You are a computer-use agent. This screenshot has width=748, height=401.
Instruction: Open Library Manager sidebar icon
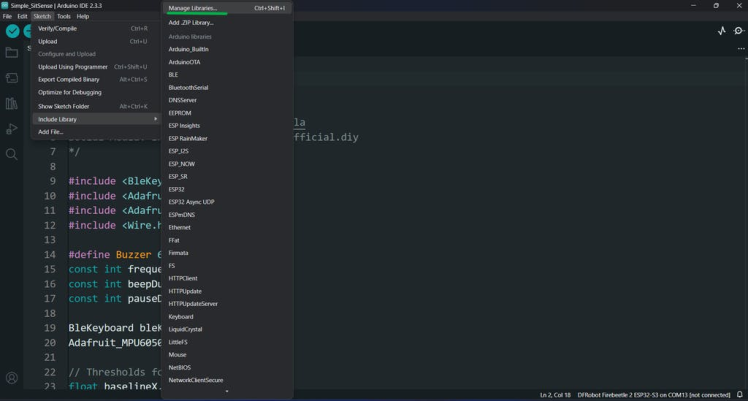click(x=11, y=103)
